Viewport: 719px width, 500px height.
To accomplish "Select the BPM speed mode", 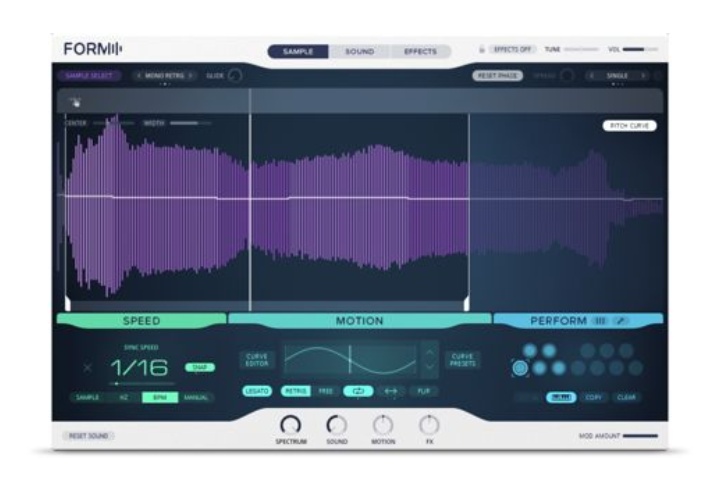I will pyautogui.click(x=160, y=397).
